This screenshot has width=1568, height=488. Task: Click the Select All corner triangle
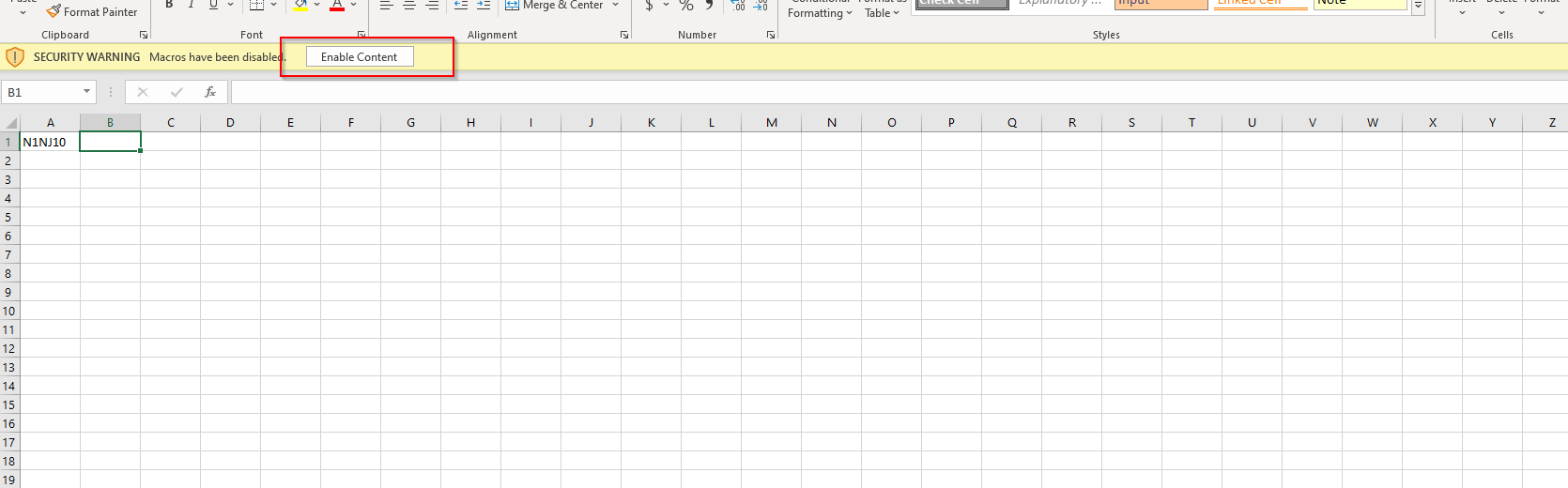tap(11, 123)
